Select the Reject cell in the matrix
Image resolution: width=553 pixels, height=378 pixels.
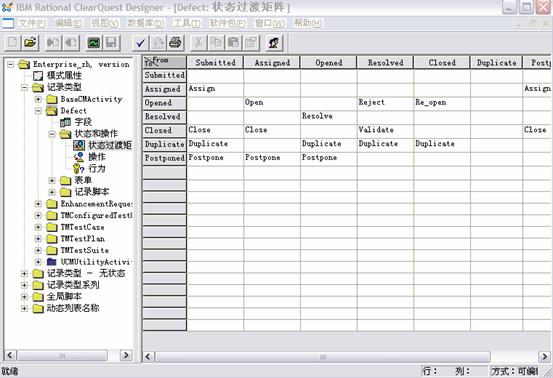pos(385,103)
